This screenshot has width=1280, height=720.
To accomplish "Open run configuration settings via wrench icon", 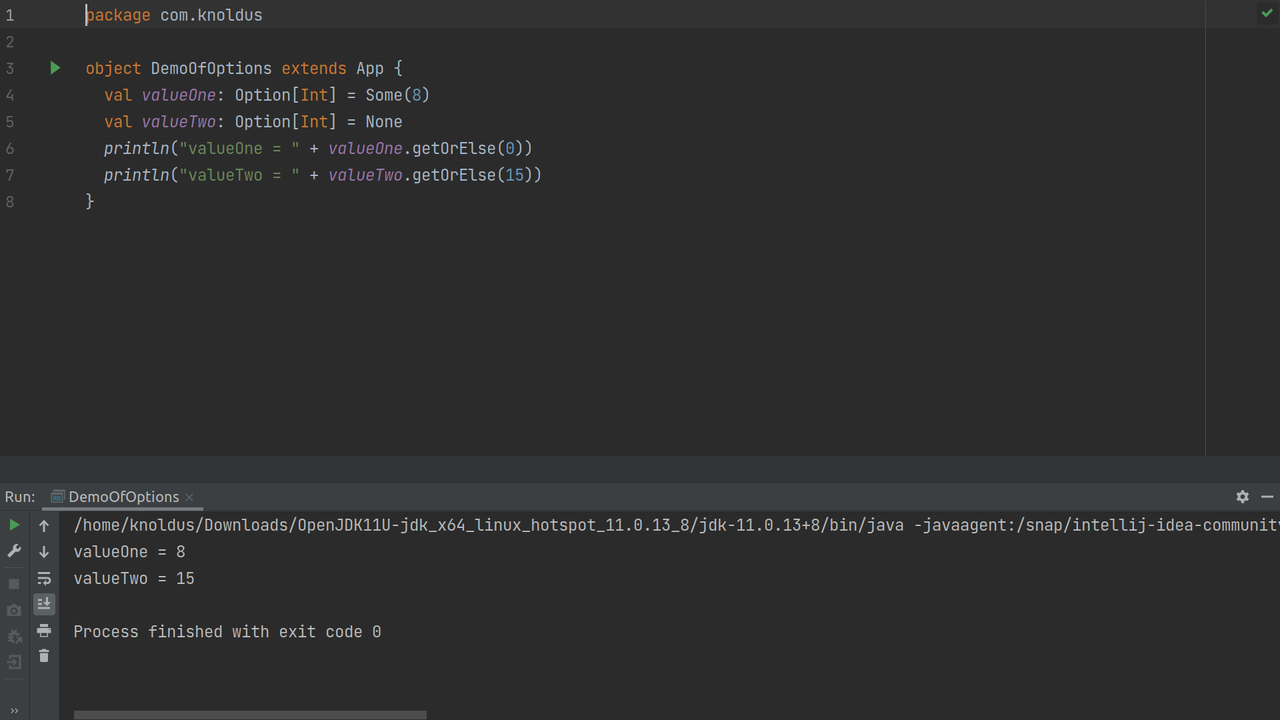I will click(14, 551).
